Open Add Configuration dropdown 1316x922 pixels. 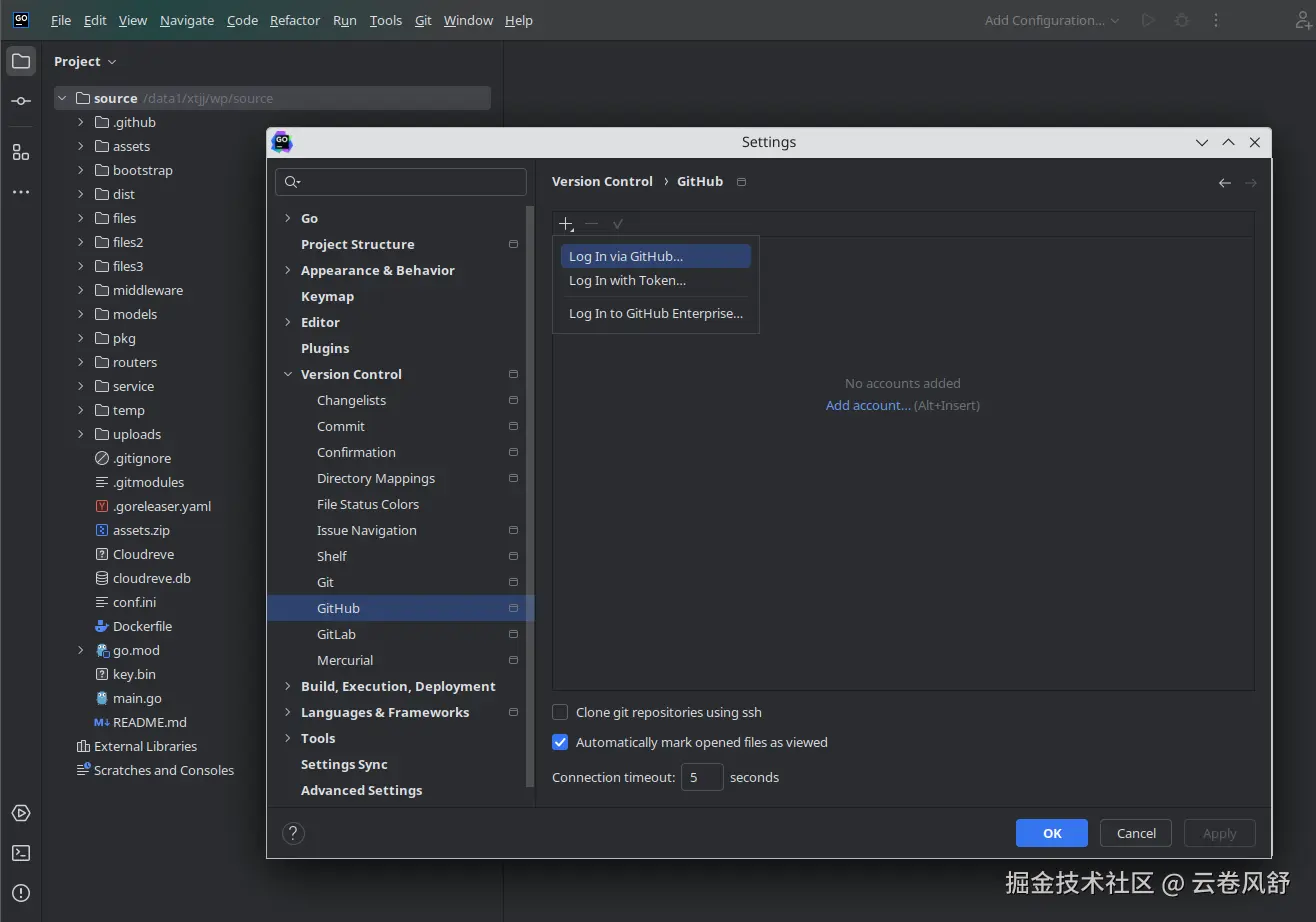pyautogui.click(x=1052, y=20)
